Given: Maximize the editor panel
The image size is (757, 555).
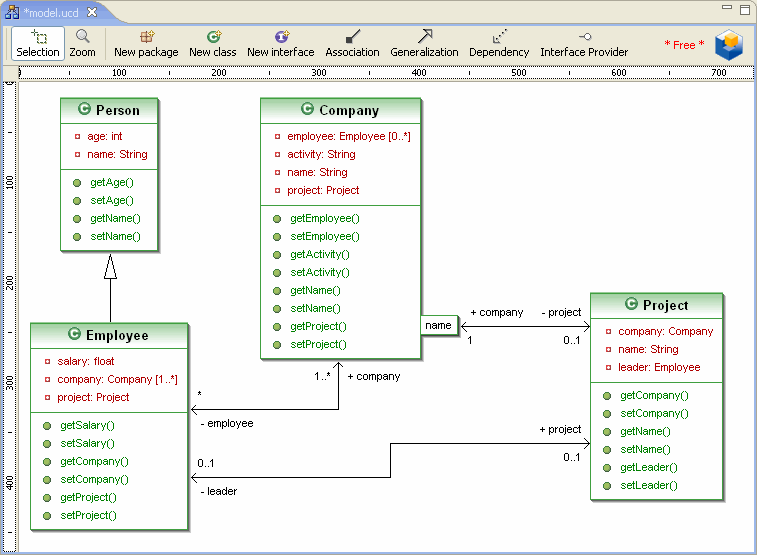Looking at the screenshot, I should click(x=744, y=10).
